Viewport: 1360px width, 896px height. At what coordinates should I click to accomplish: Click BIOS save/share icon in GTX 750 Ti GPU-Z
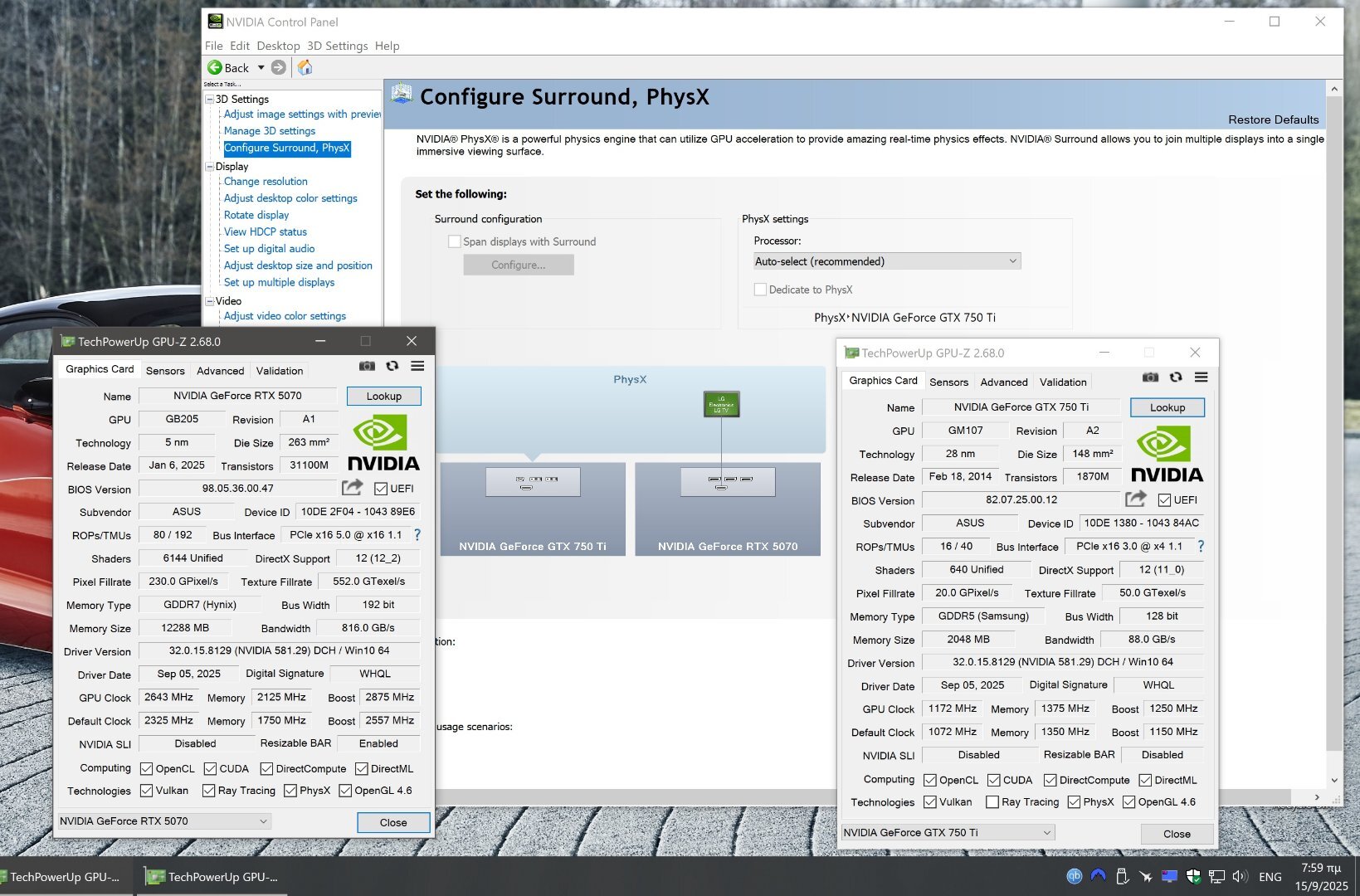coord(1136,499)
